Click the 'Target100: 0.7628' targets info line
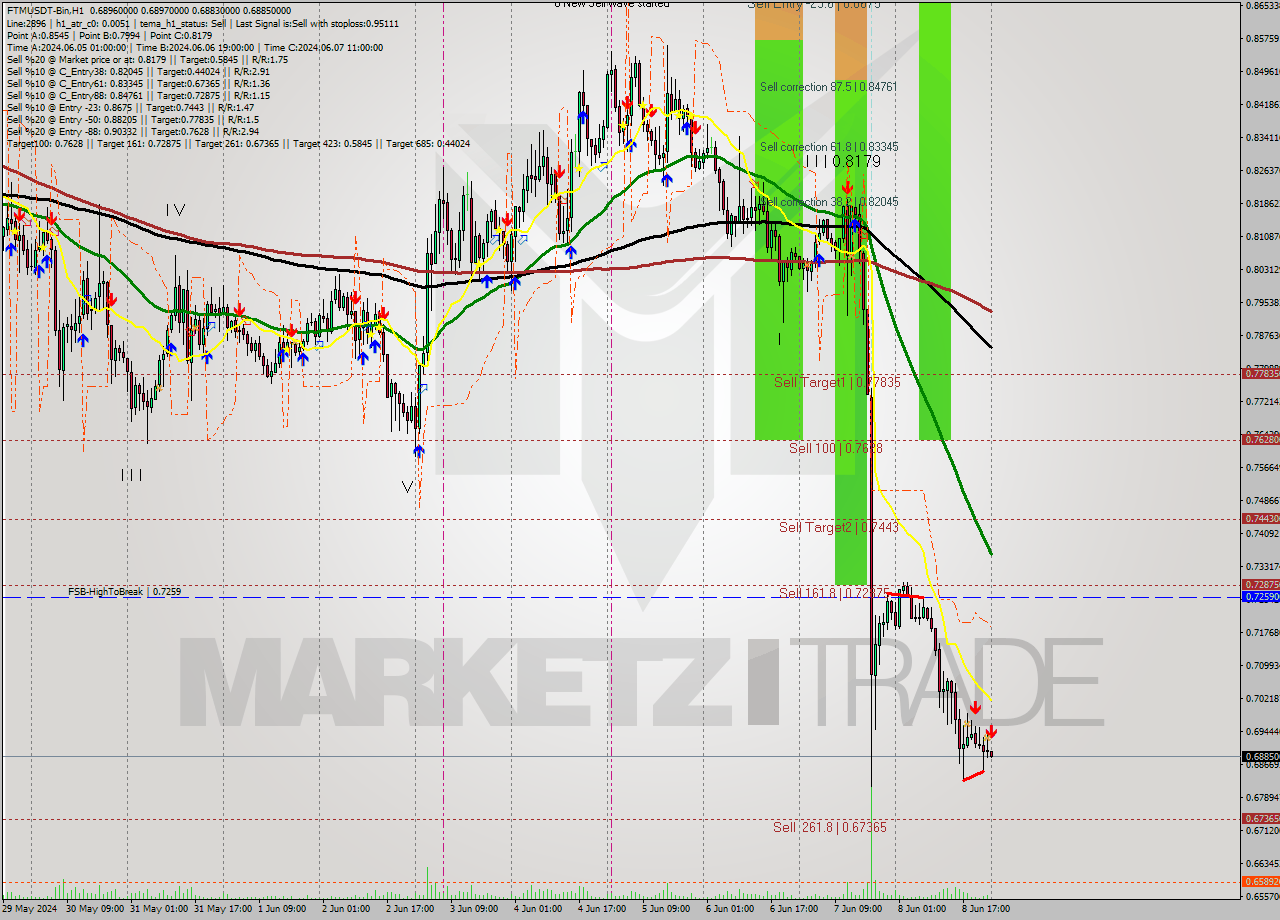1280x920 pixels. pos(238,143)
